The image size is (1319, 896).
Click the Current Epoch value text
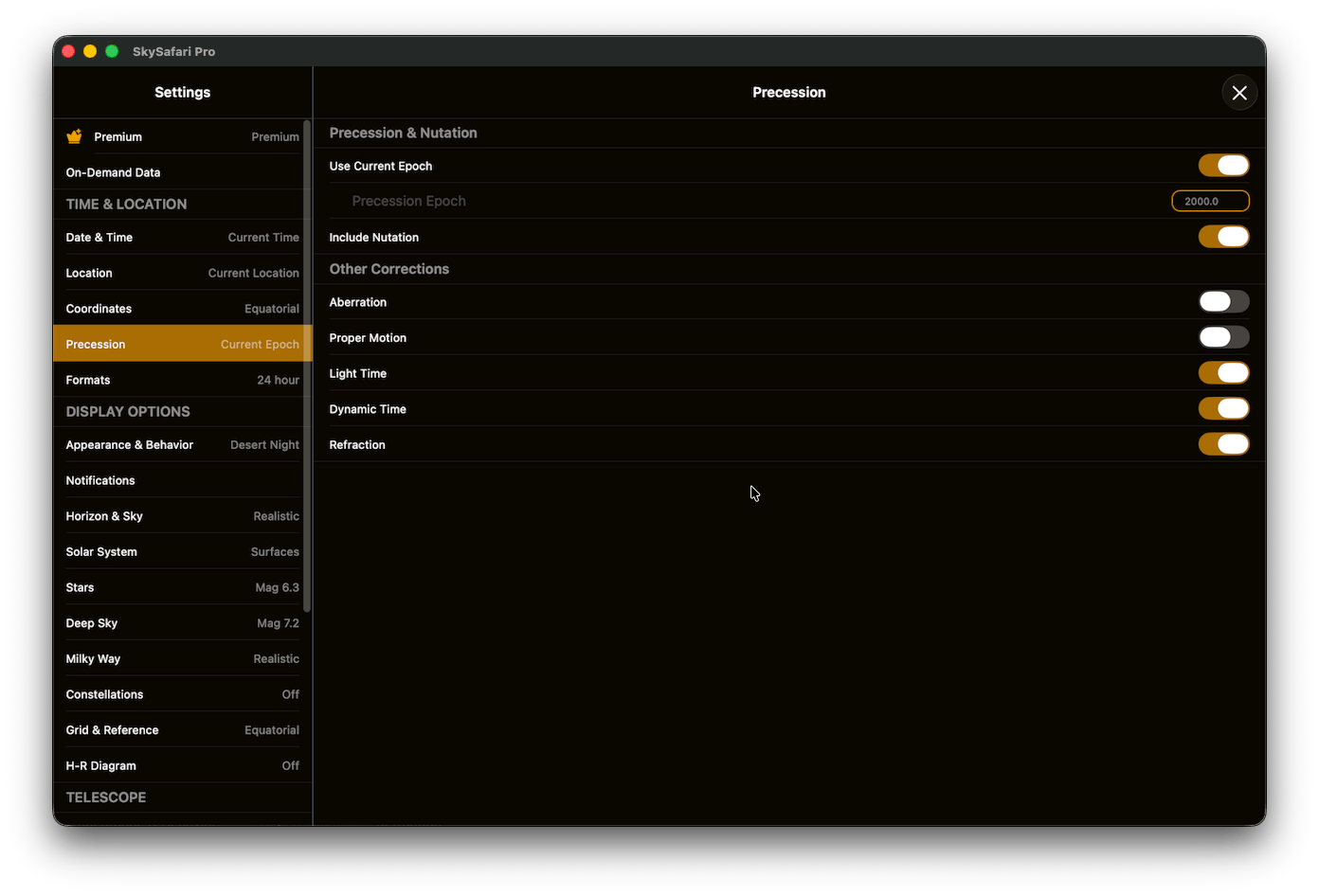[x=260, y=345]
